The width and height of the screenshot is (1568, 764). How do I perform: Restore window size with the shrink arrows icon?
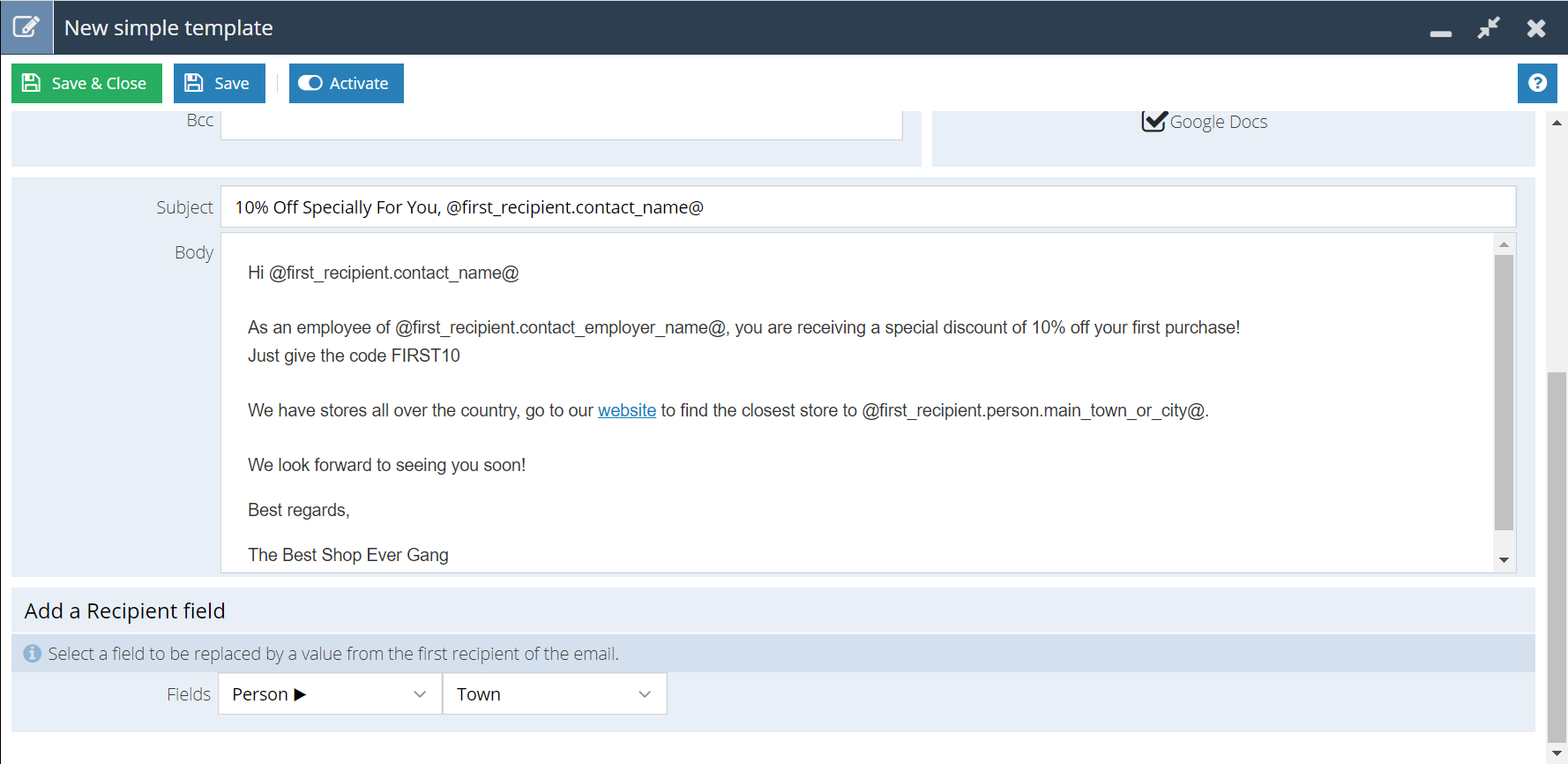[x=1489, y=28]
